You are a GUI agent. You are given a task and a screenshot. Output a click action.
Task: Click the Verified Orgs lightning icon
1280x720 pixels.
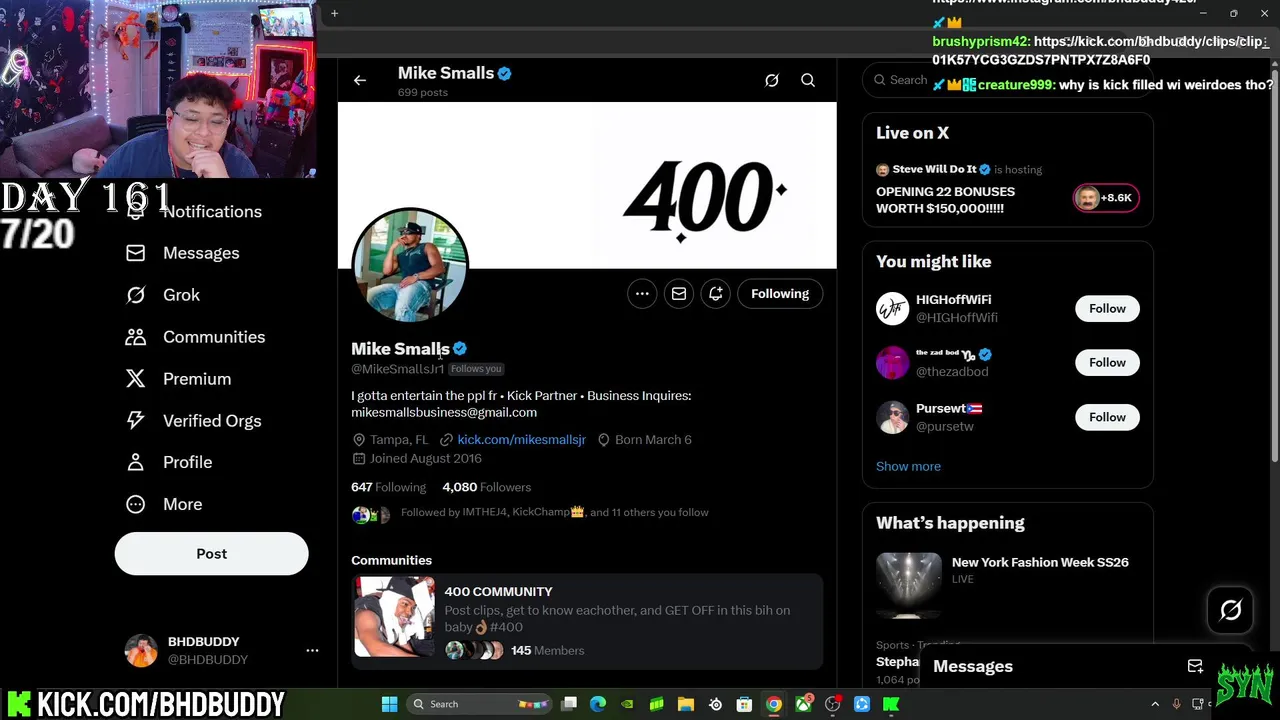coord(136,421)
